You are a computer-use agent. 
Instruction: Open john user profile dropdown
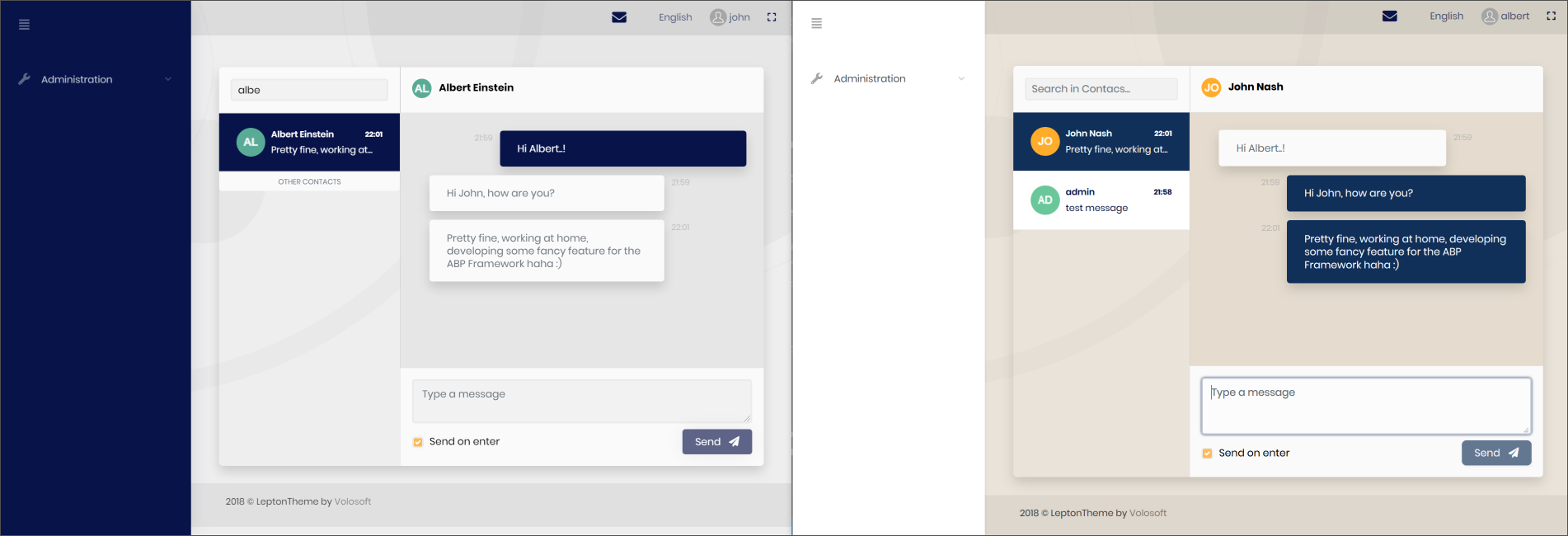[x=730, y=17]
